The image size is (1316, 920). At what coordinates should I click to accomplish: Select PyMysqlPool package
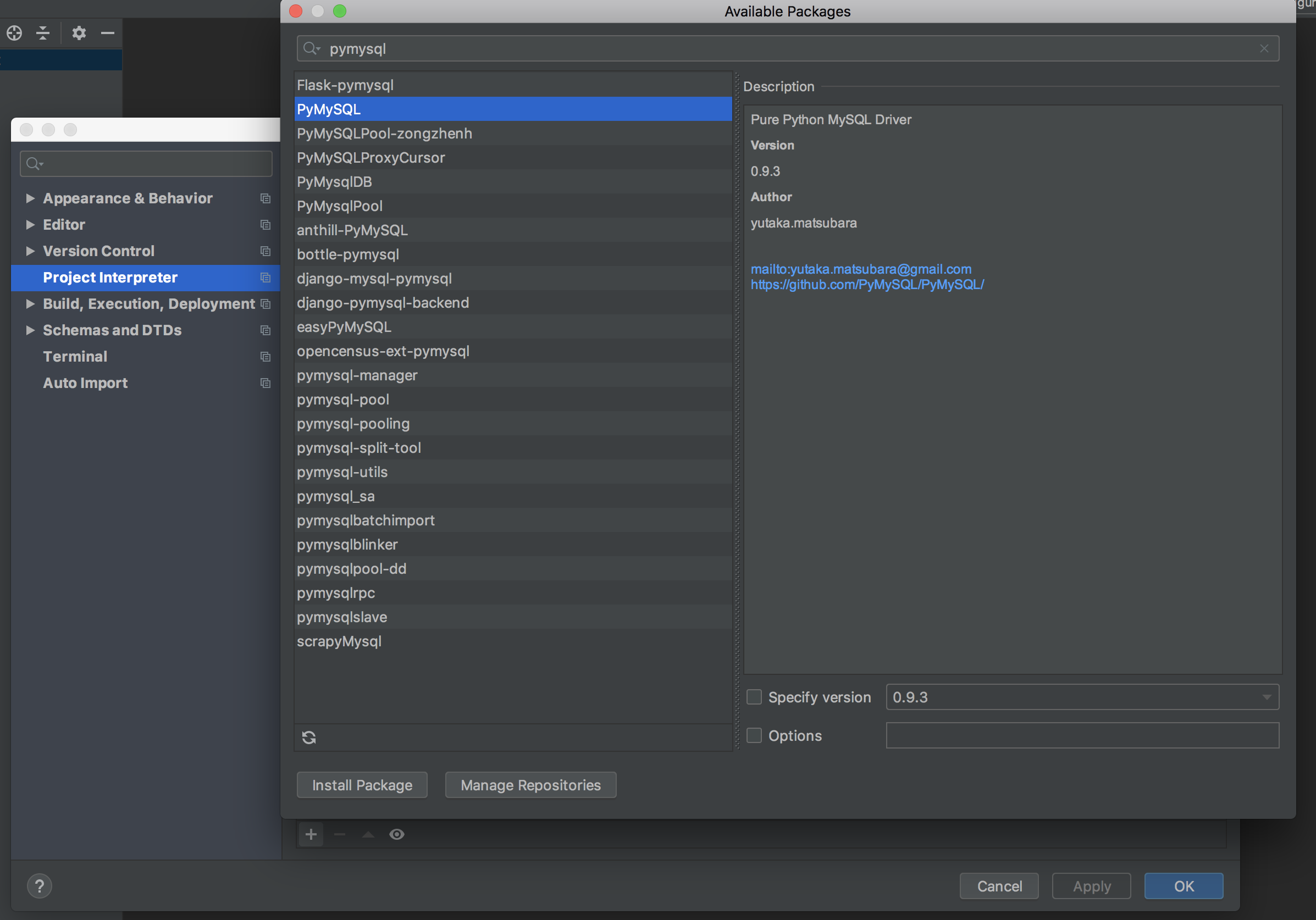pos(513,206)
